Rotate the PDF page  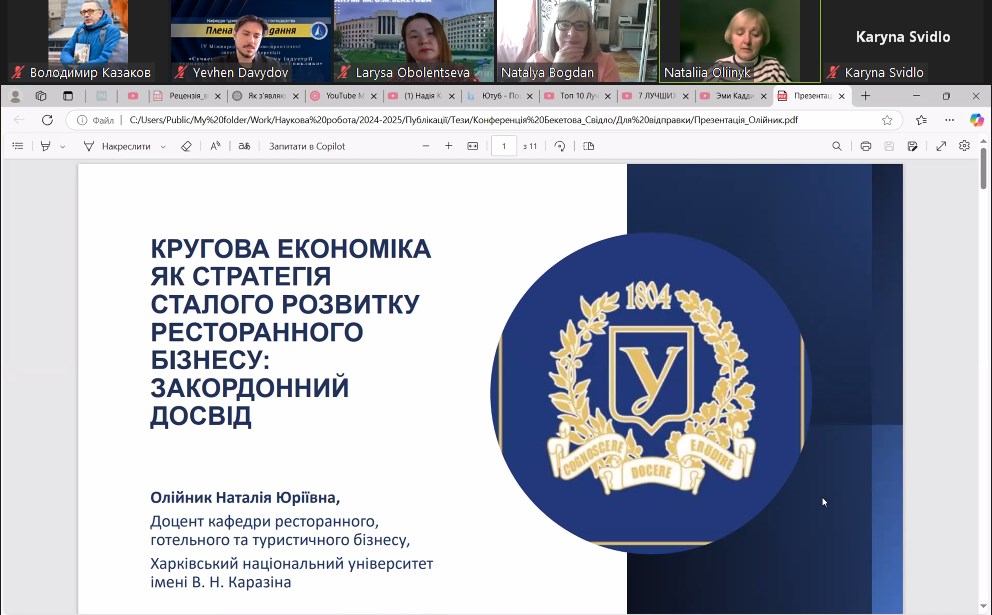coord(560,146)
